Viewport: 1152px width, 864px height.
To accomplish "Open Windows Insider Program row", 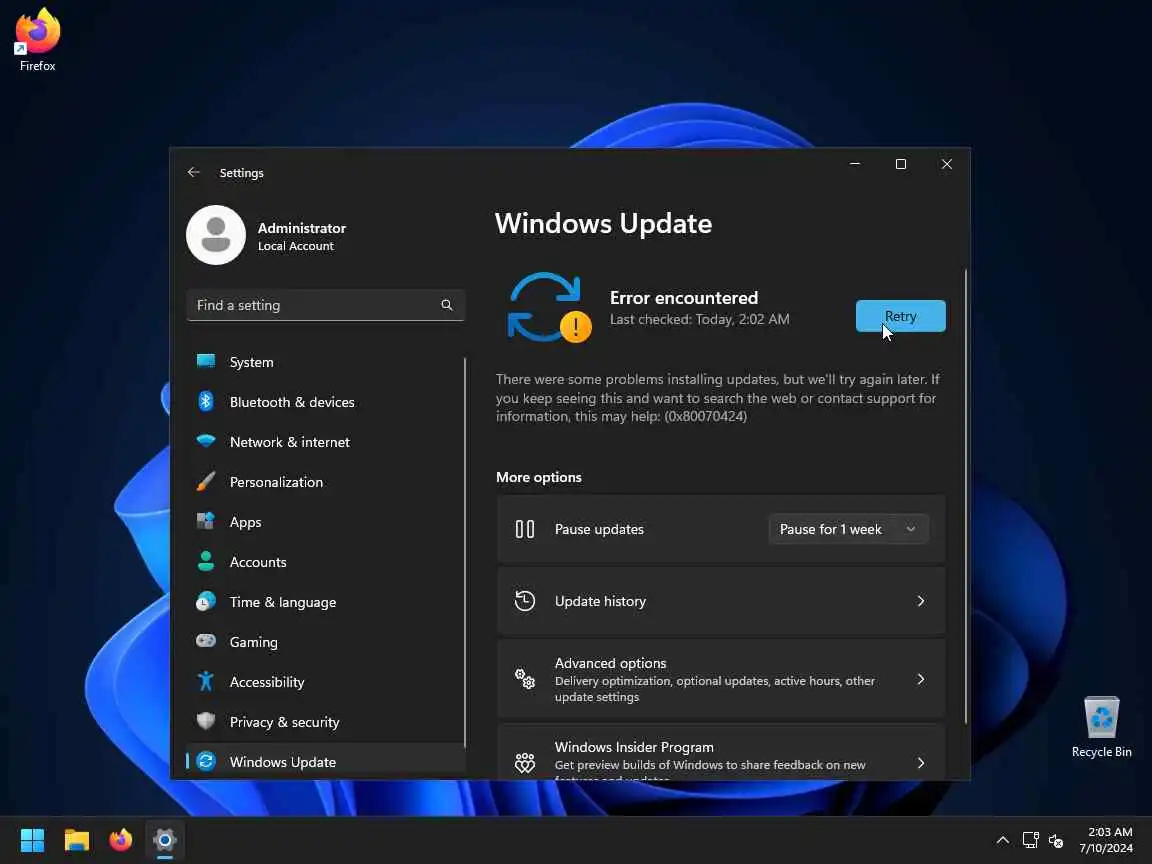I will click(x=721, y=752).
